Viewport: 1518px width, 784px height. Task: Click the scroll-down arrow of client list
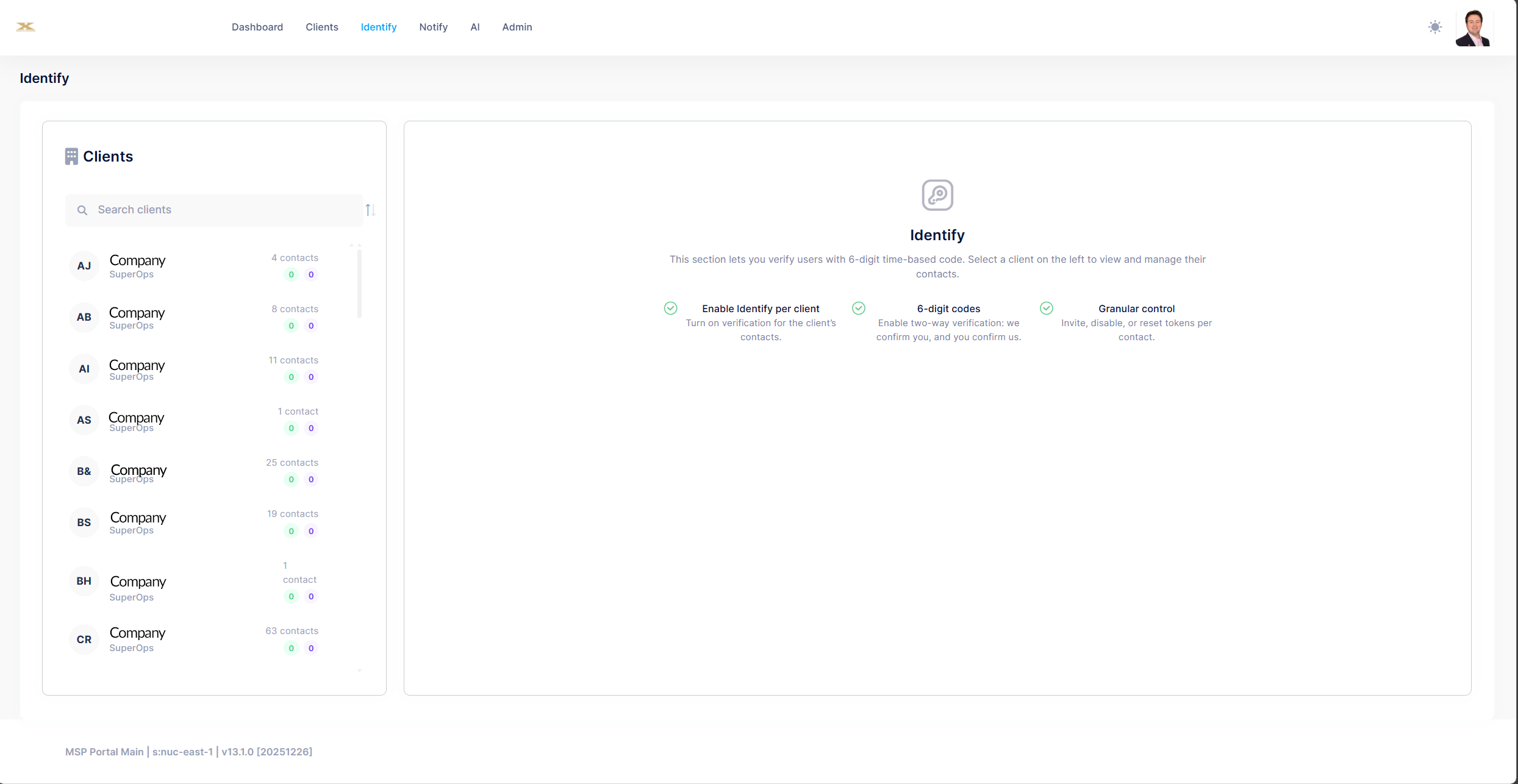(x=359, y=671)
